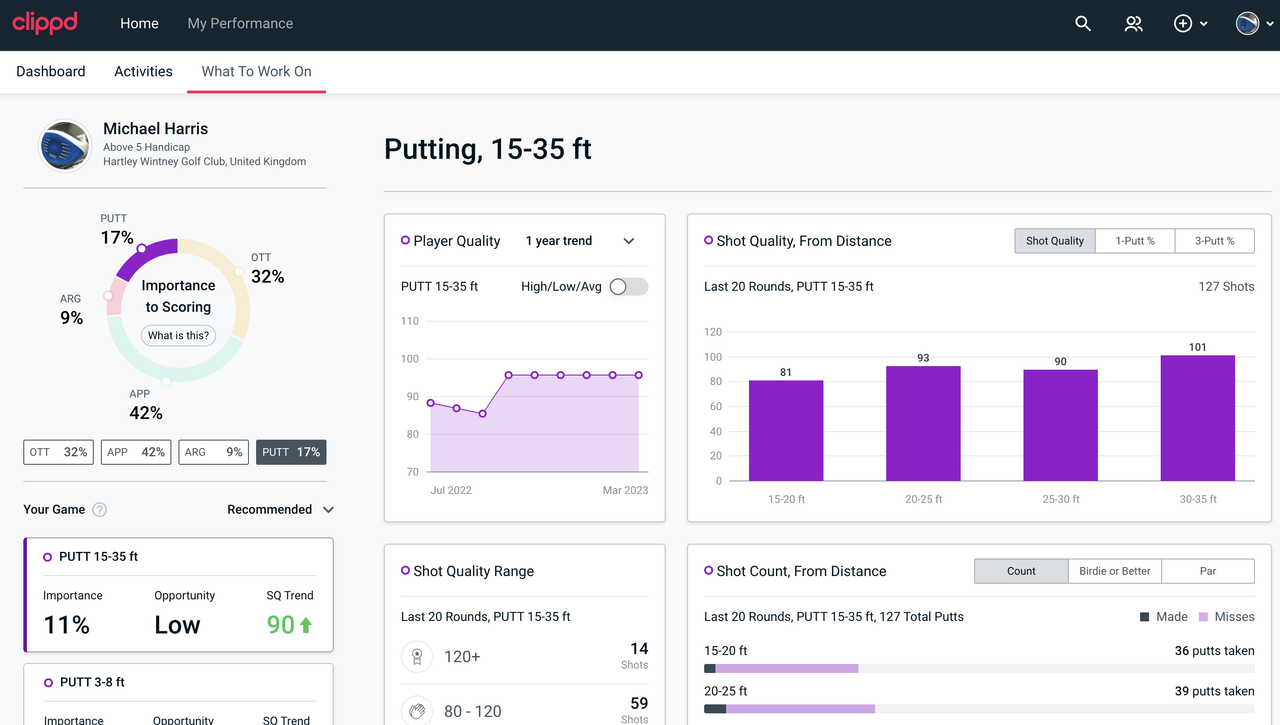Click the 15-20 ft putts progress bar
This screenshot has width=1280, height=725.
pyautogui.click(x=979, y=668)
